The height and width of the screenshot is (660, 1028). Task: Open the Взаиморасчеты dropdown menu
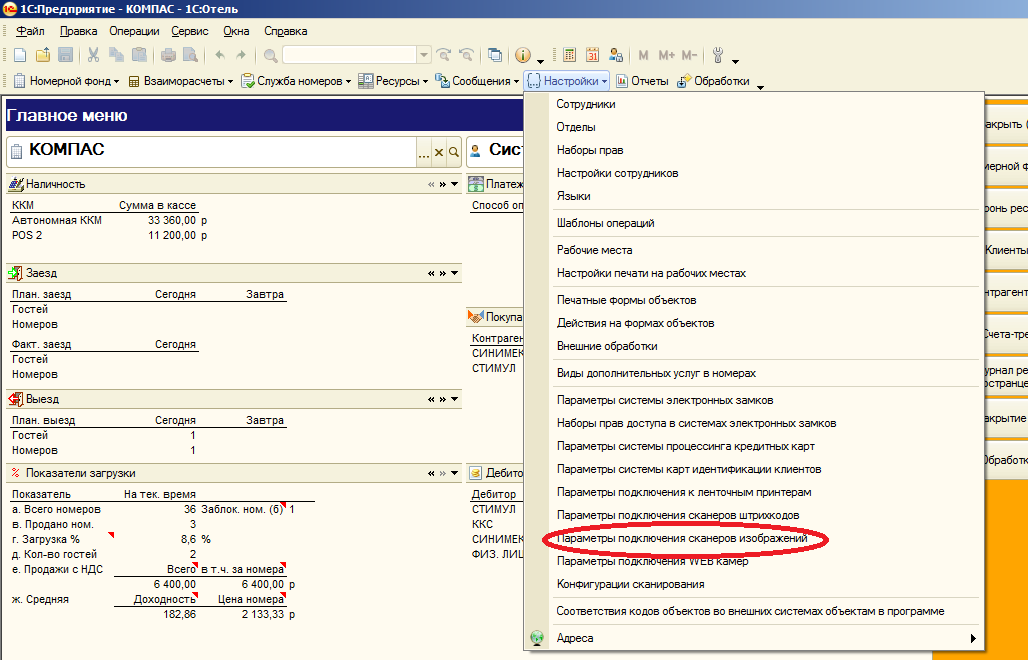180,81
